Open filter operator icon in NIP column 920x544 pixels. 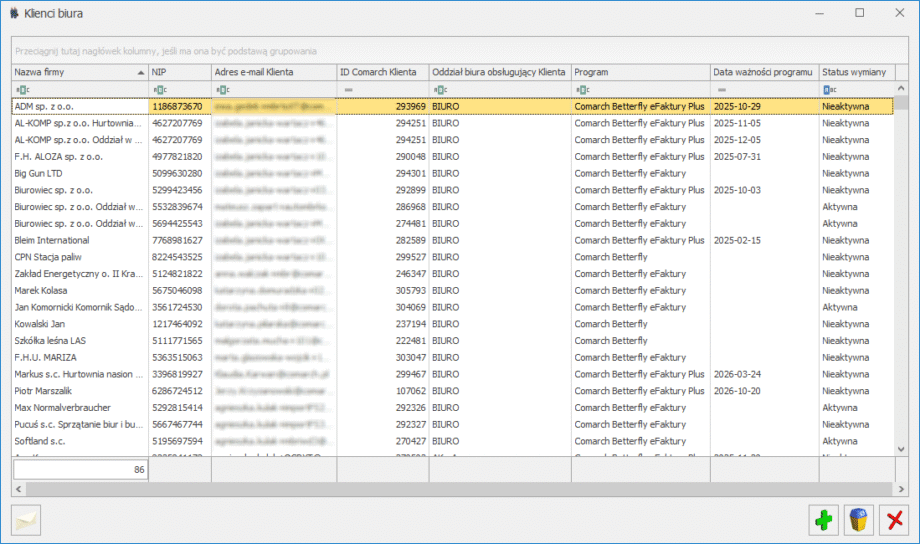159,89
